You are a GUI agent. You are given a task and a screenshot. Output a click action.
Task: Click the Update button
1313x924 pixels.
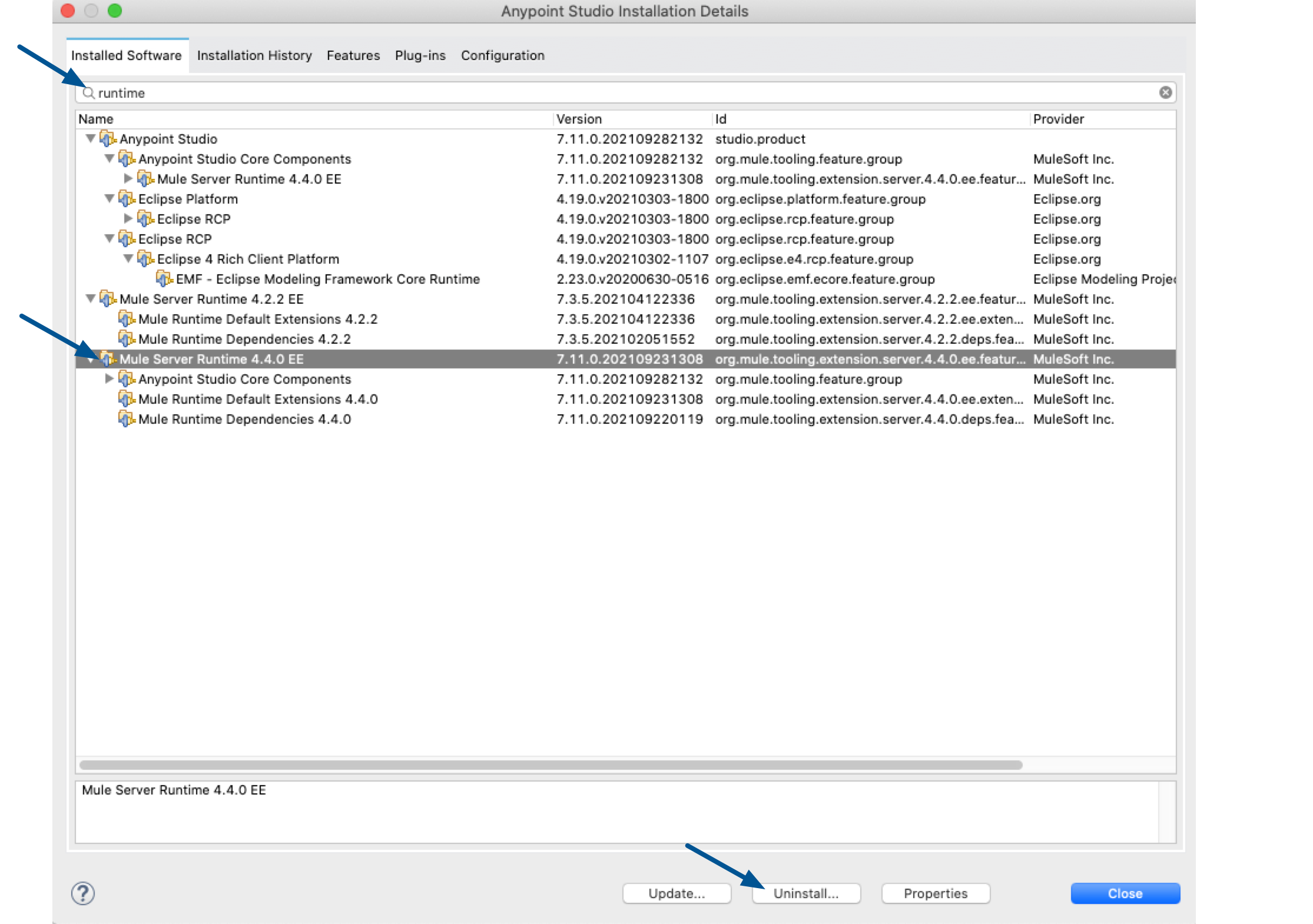coord(677,893)
